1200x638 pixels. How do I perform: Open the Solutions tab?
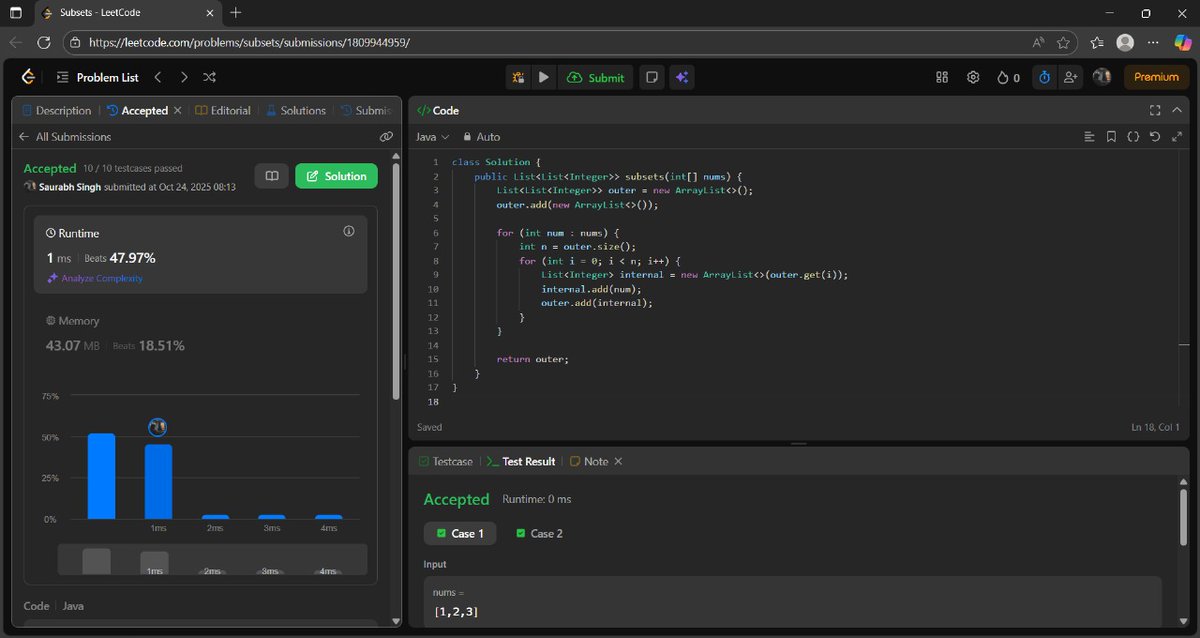pyautogui.click(x=296, y=111)
